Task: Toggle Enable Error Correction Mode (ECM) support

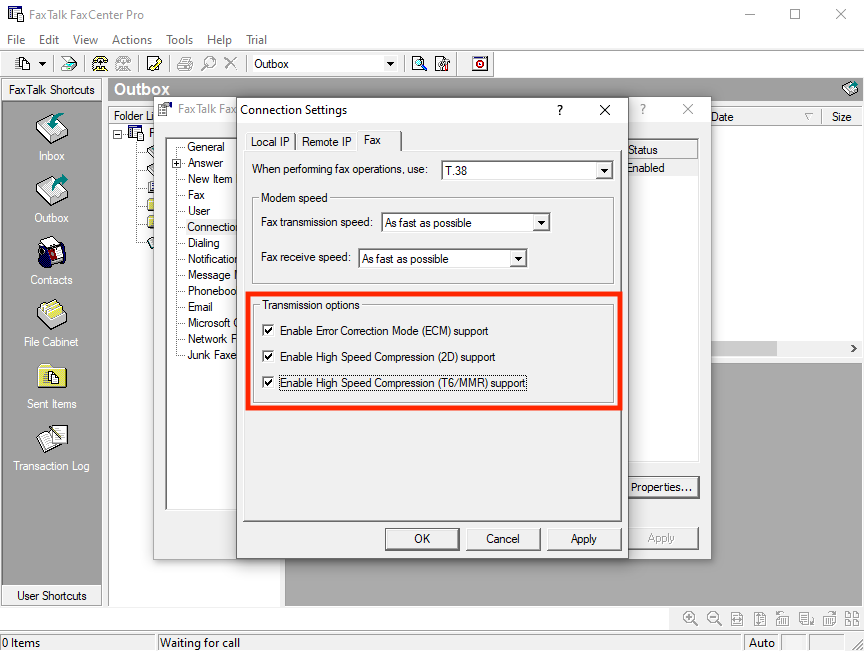Action: (268, 331)
